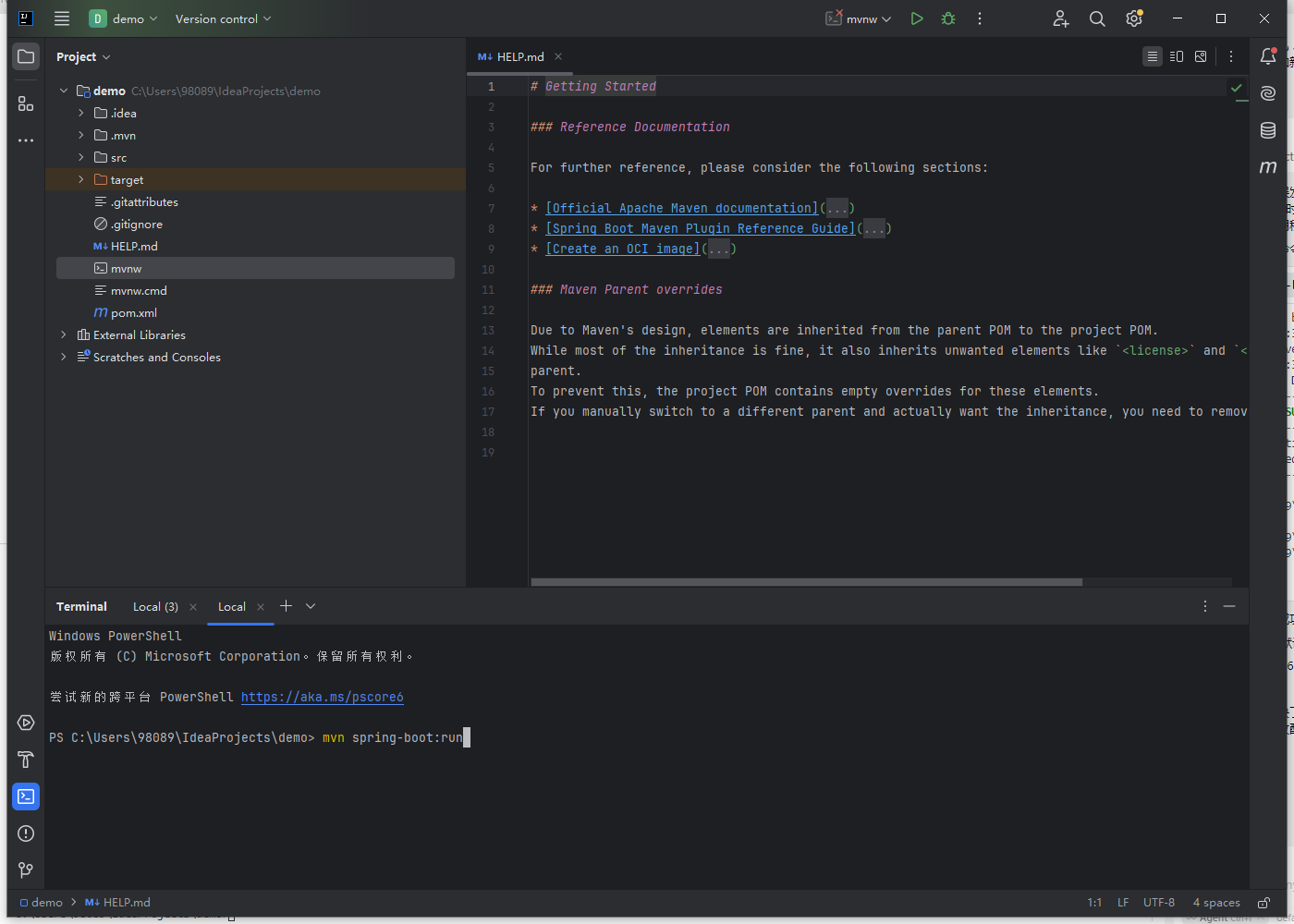The height and width of the screenshot is (924, 1294).
Task: Open the aka.ms/pscore6 link
Action: [x=323, y=697]
